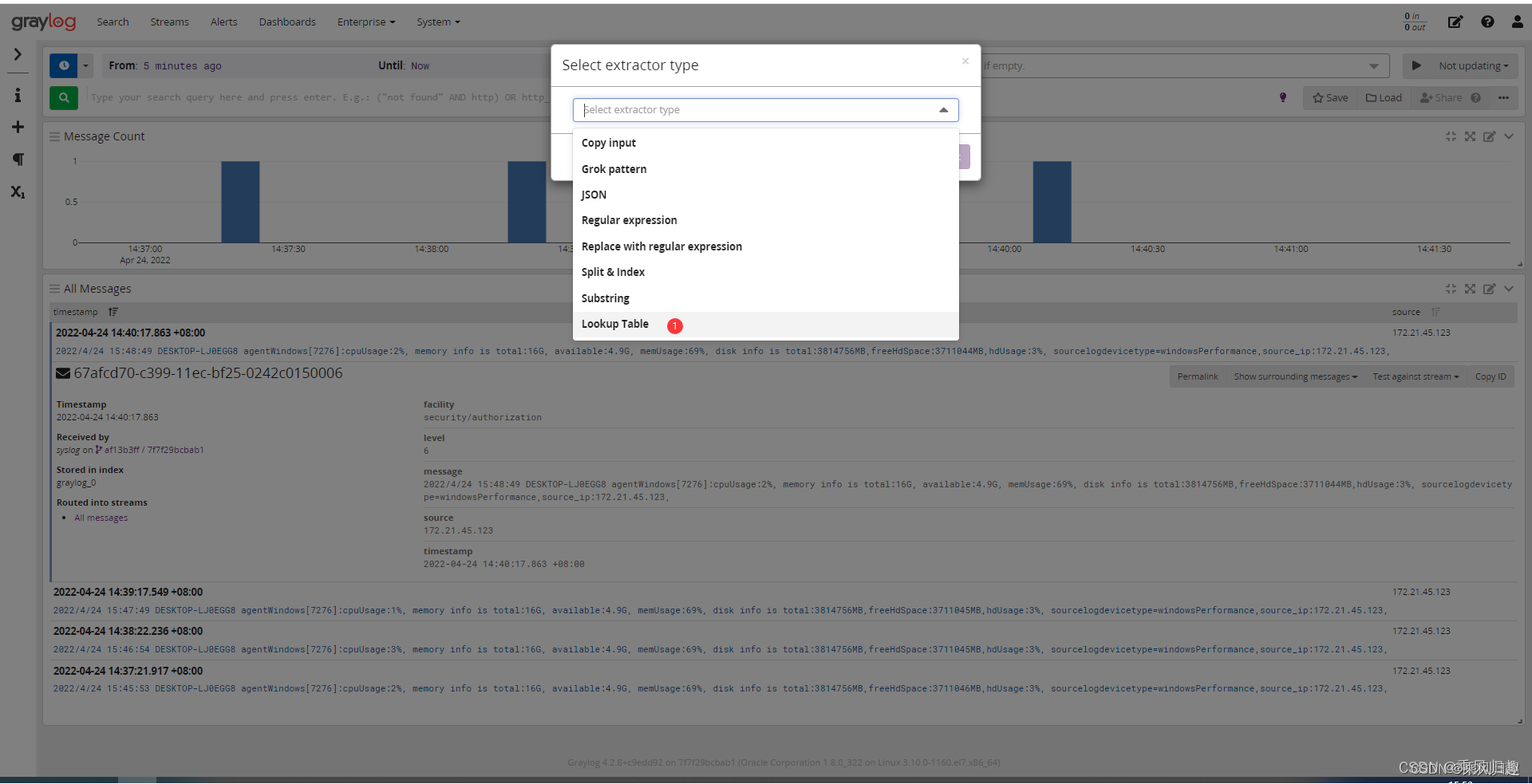This screenshot has height=784, width=1532.
Task: Click the user profile icon
Action: click(x=1516, y=22)
